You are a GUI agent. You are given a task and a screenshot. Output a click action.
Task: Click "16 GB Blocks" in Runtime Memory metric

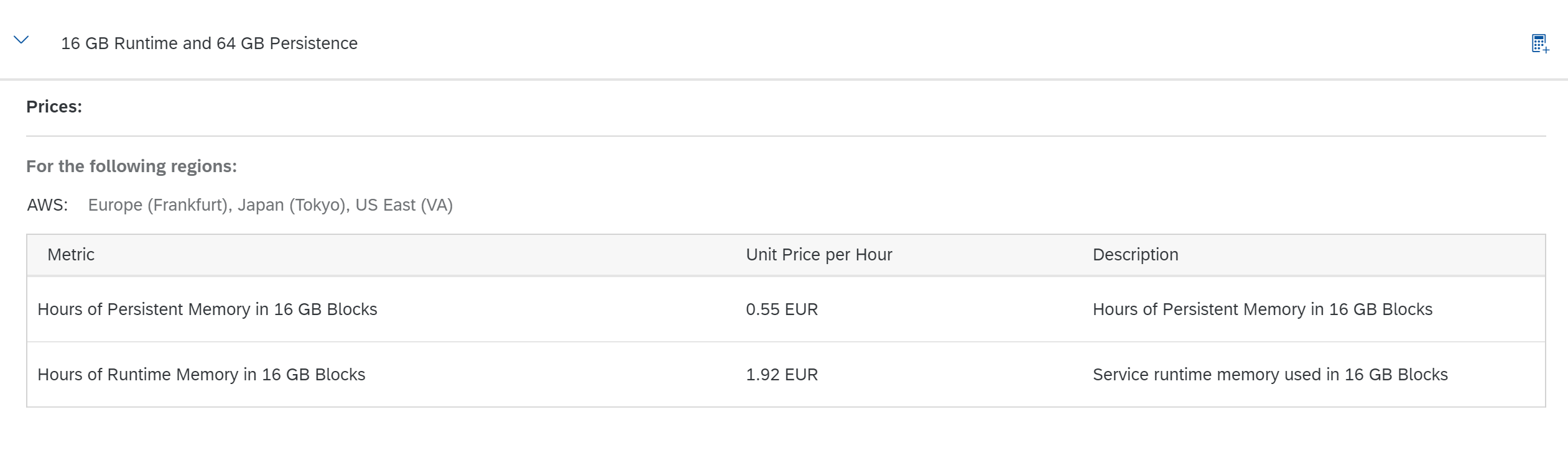click(x=313, y=375)
